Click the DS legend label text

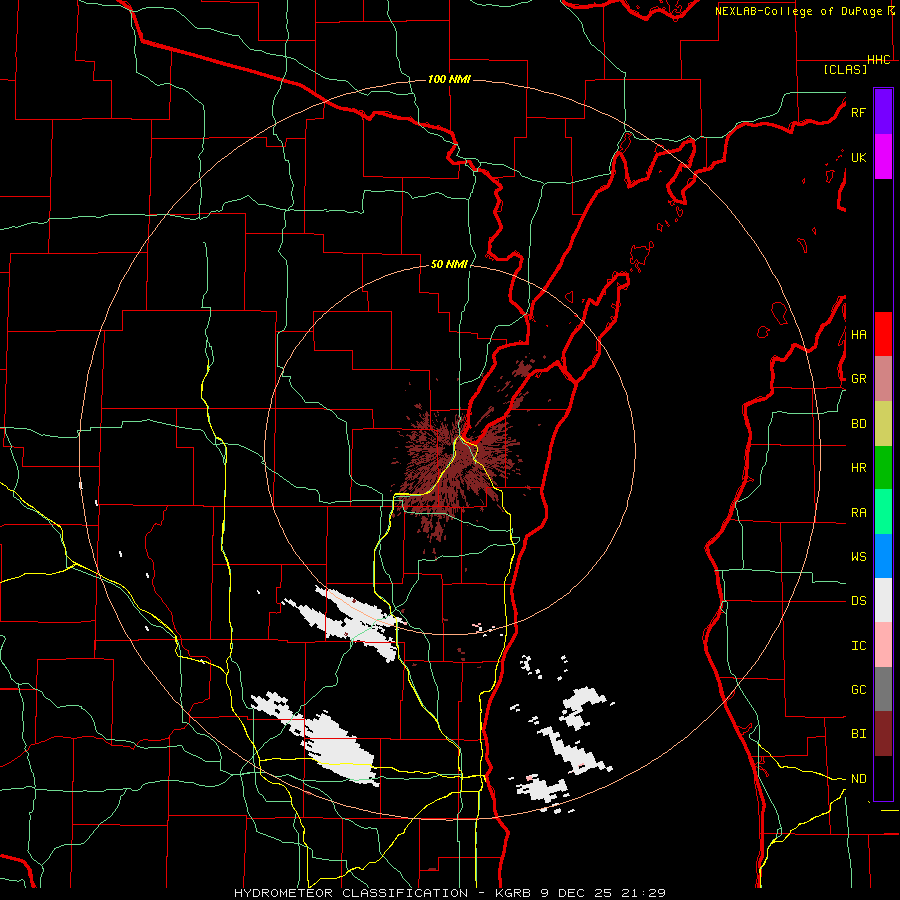coord(858,601)
